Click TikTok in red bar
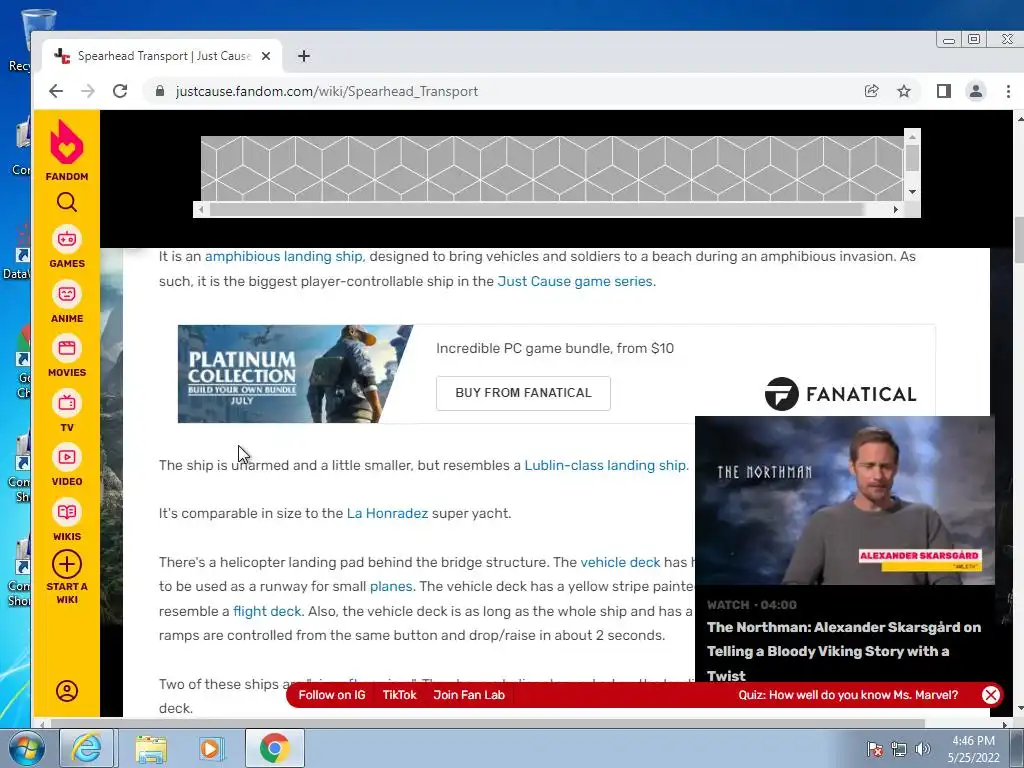Image resolution: width=1024 pixels, height=768 pixels. point(399,695)
